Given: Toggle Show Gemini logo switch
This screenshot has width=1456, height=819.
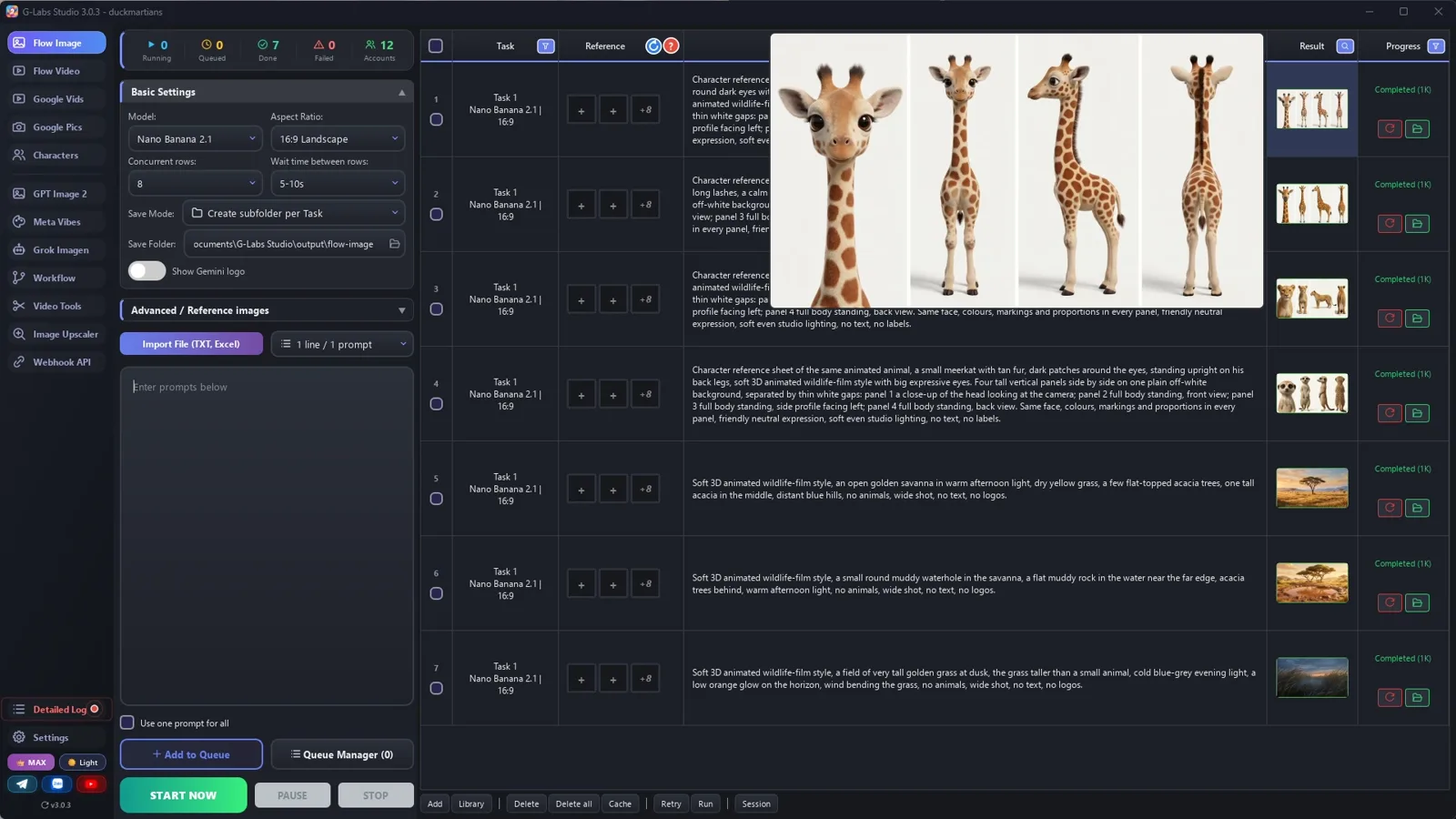Looking at the screenshot, I should point(147,270).
